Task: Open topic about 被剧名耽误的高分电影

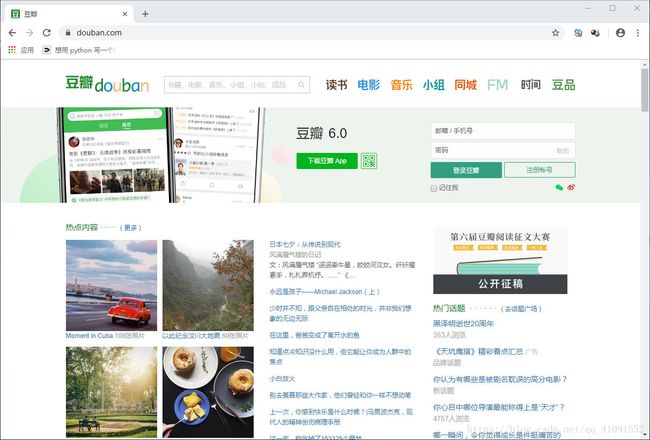Action: (x=500, y=379)
